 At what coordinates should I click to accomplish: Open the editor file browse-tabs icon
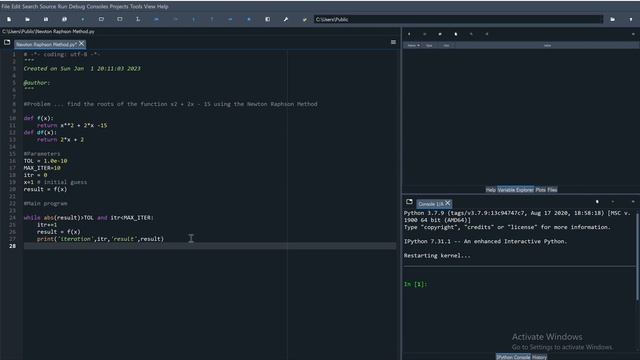[x=7, y=42]
